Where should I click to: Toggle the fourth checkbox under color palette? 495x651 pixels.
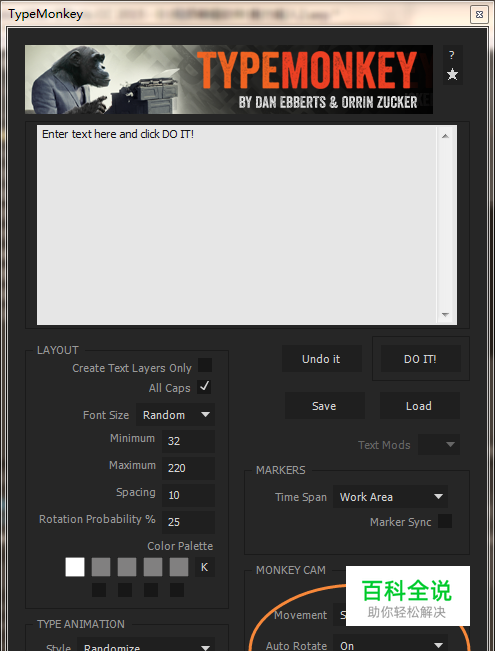pyautogui.click(x=177, y=590)
